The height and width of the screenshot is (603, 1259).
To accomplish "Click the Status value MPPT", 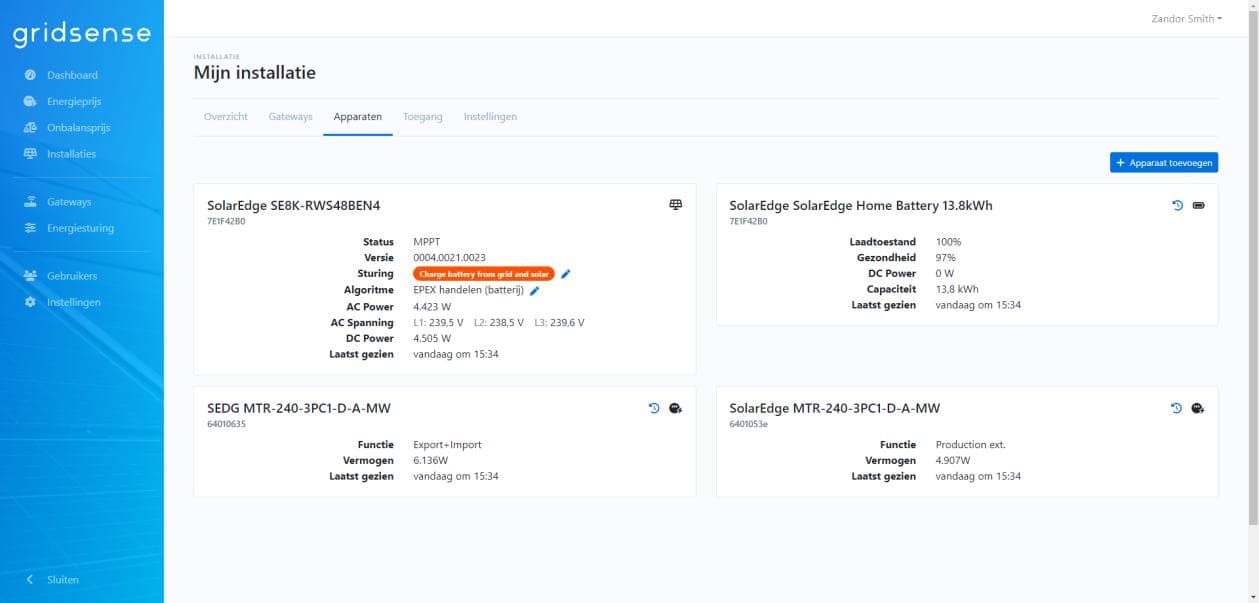I will [427, 242].
